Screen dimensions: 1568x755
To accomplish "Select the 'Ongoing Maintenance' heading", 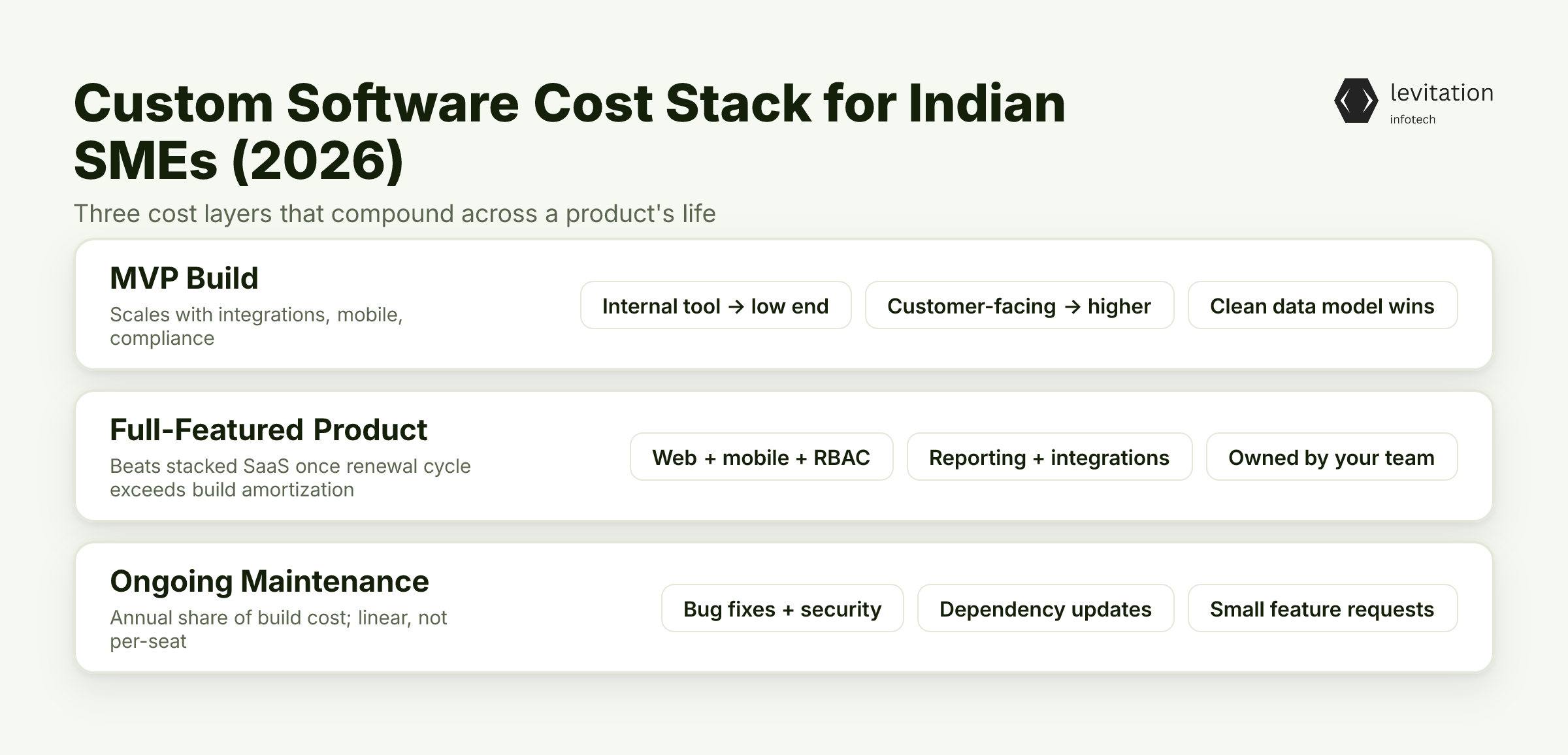I will point(269,581).
